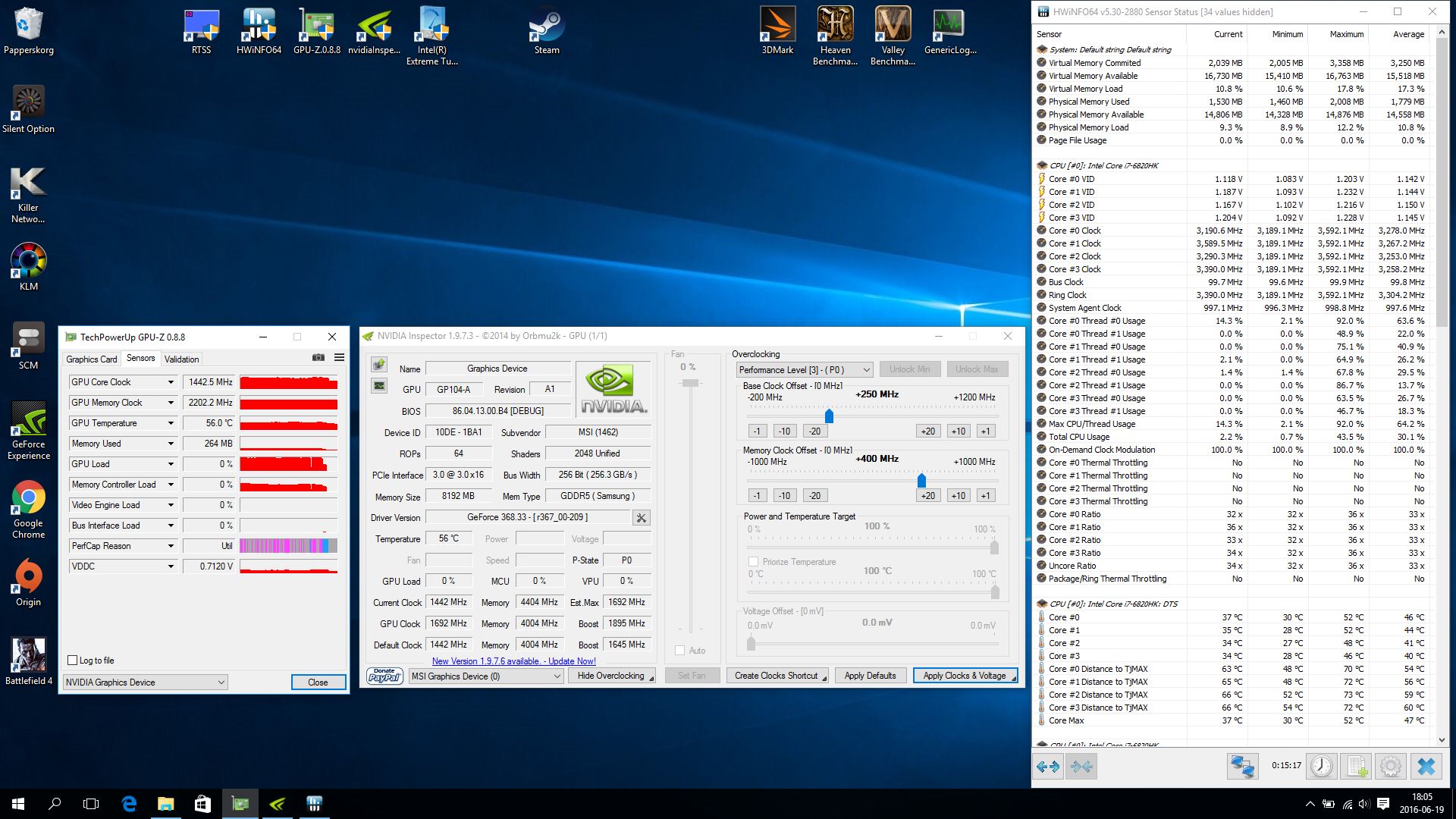Click the HWiNFO logging start icon

tap(1357, 767)
